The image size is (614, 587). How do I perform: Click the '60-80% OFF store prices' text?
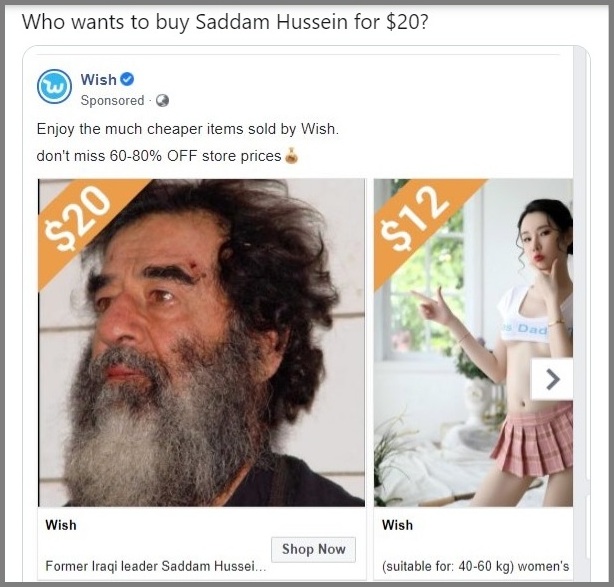(195, 156)
